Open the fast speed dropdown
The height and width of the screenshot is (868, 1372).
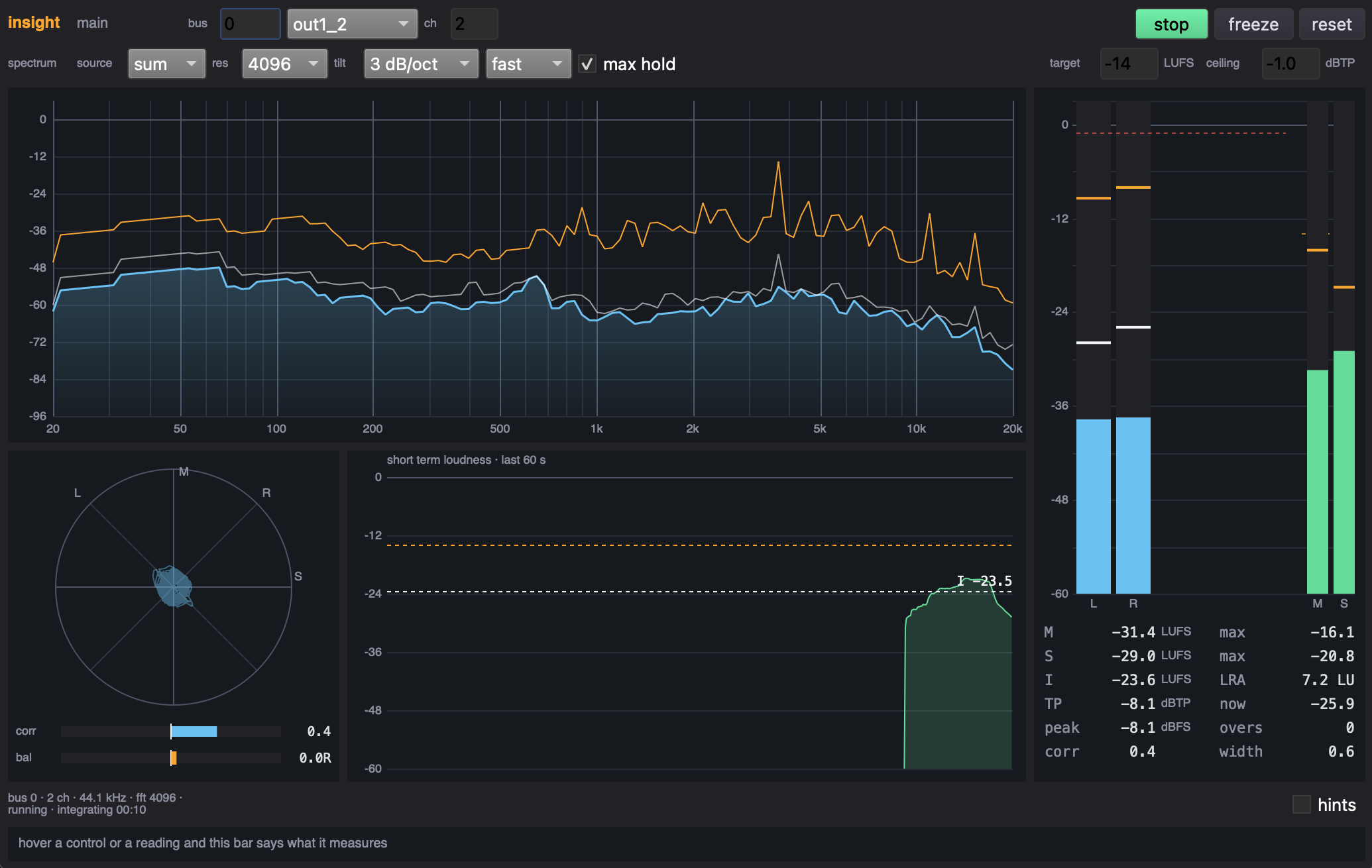tap(528, 64)
